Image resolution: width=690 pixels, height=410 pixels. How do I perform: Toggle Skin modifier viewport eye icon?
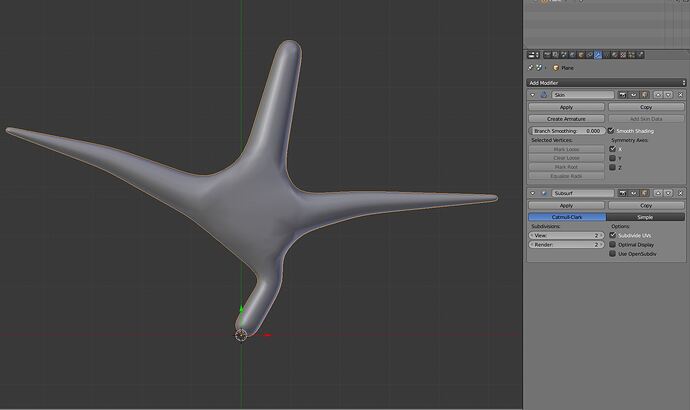(x=633, y=95)
